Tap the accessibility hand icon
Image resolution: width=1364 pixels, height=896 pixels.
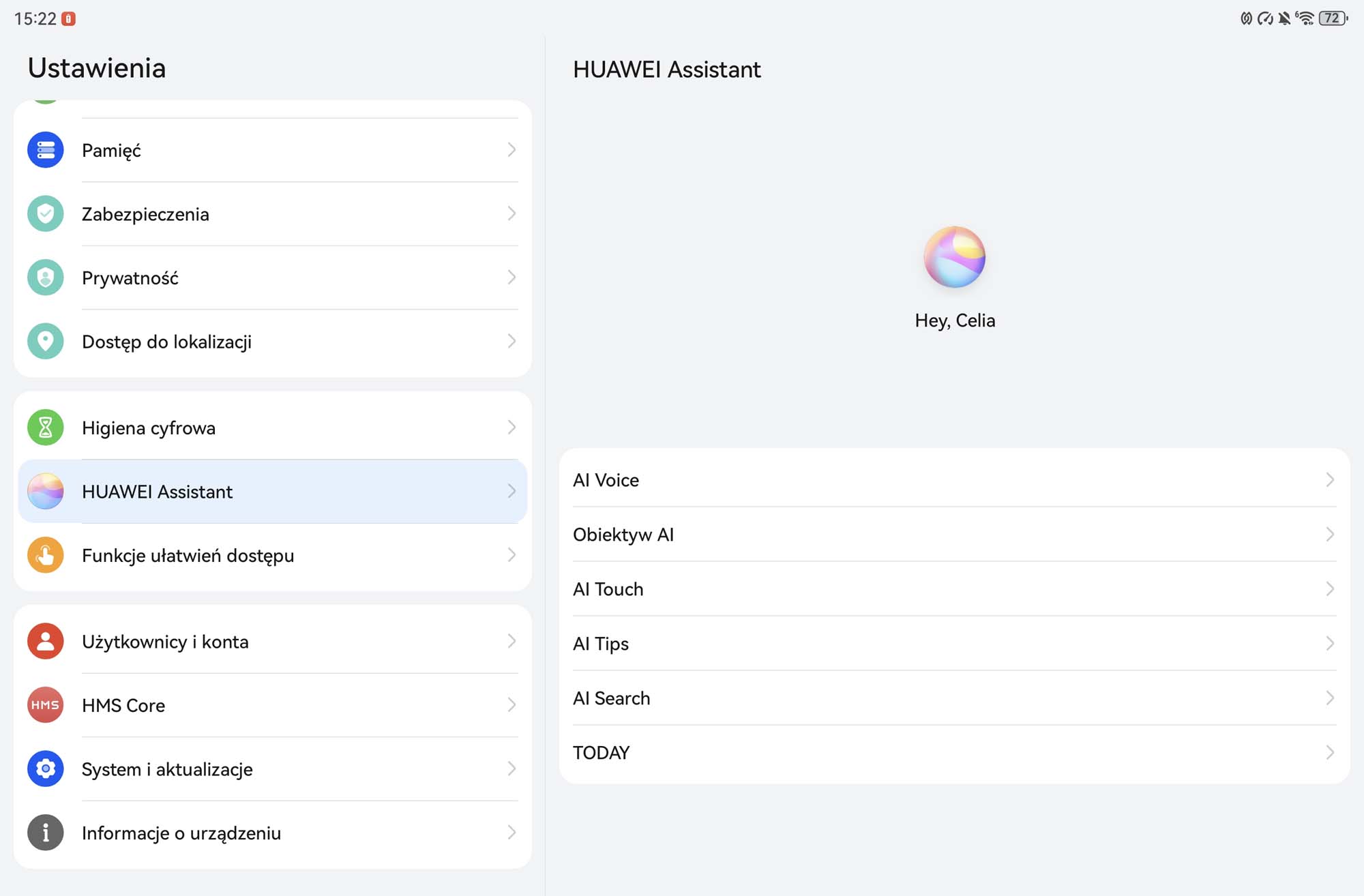46,555
